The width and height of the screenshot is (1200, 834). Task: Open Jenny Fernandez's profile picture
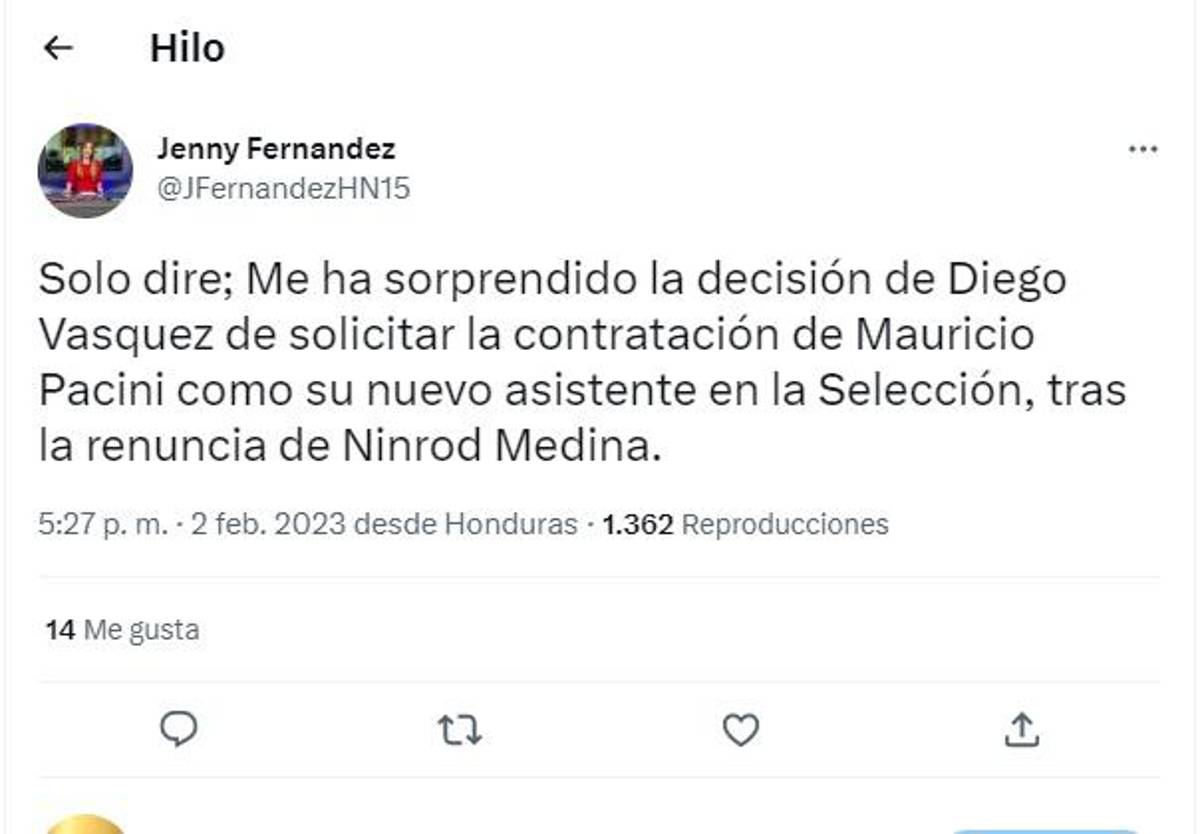(x=85, y=170)
